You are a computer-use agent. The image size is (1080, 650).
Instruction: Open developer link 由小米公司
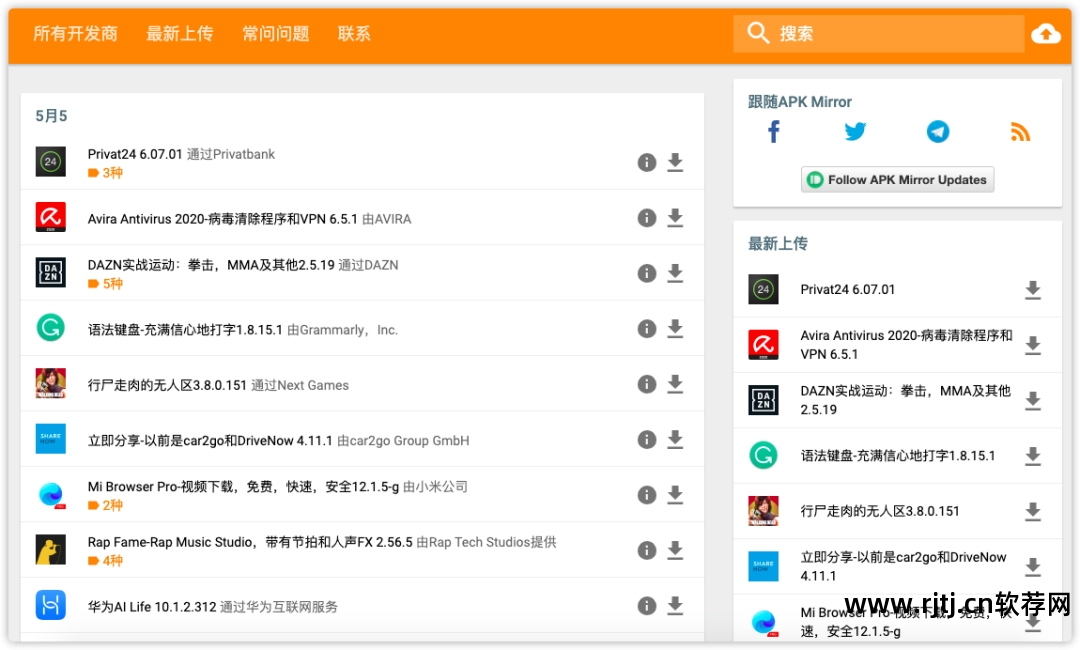pos(435,487)
